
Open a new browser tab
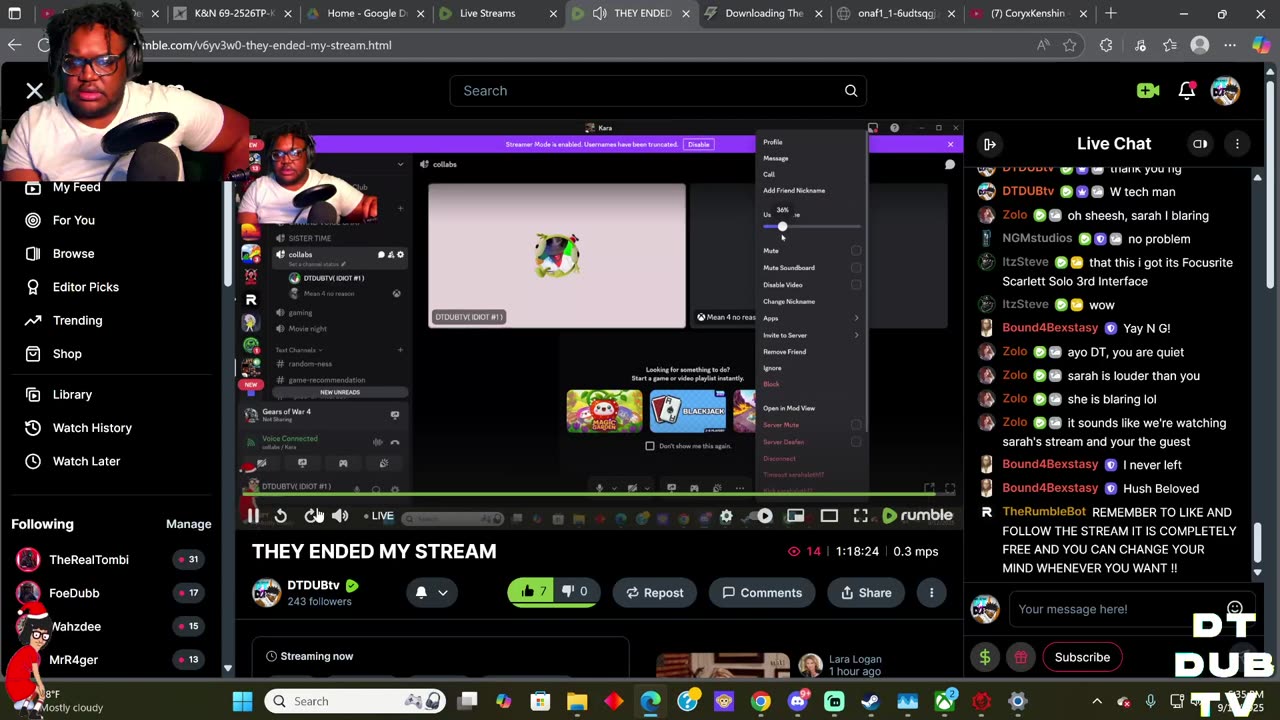(x=1111, y=14)
